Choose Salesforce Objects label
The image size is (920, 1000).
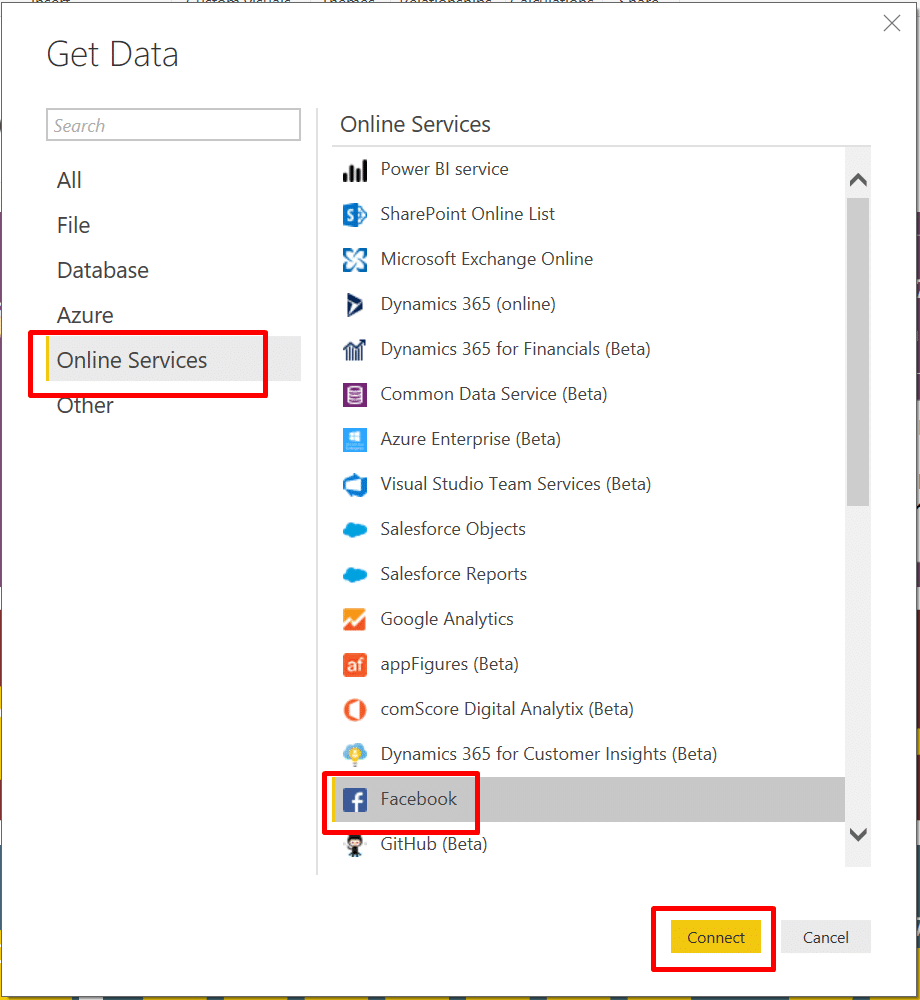(x=453, y=529)
